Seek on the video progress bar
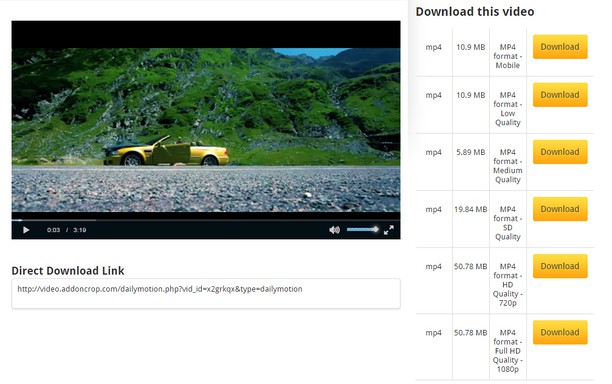 206,220
